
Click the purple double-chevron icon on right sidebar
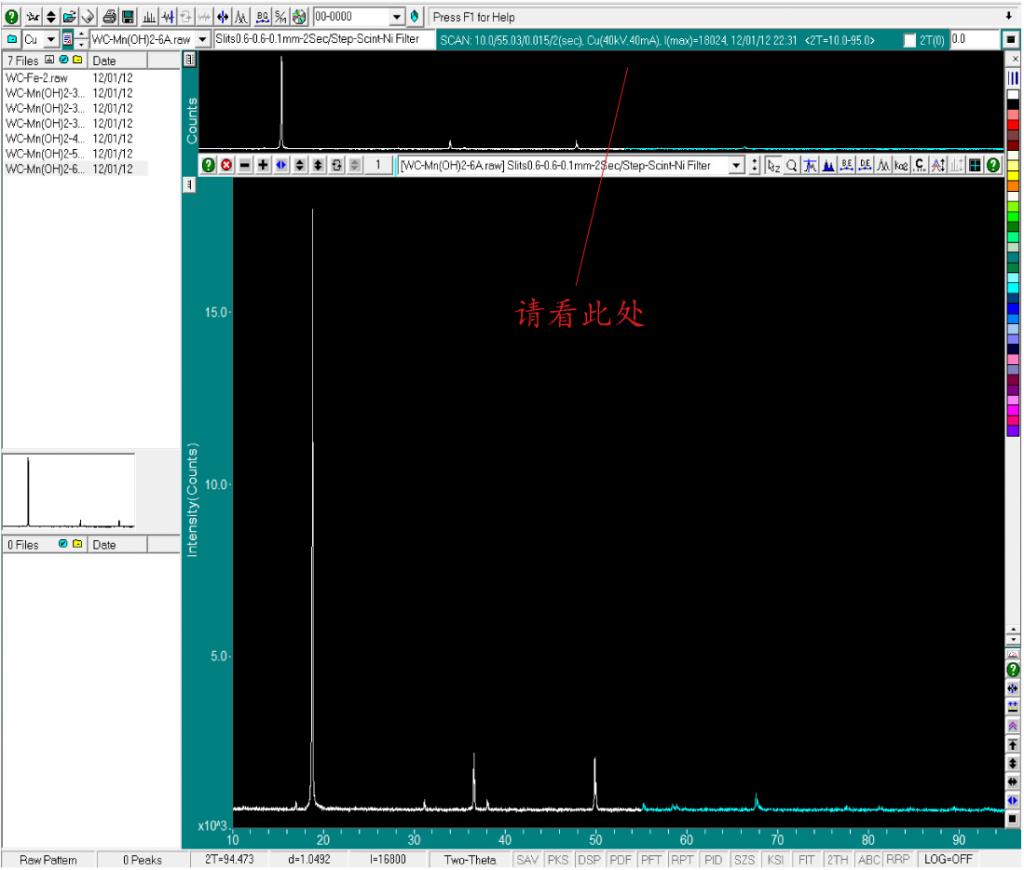tap(1013, 726)
